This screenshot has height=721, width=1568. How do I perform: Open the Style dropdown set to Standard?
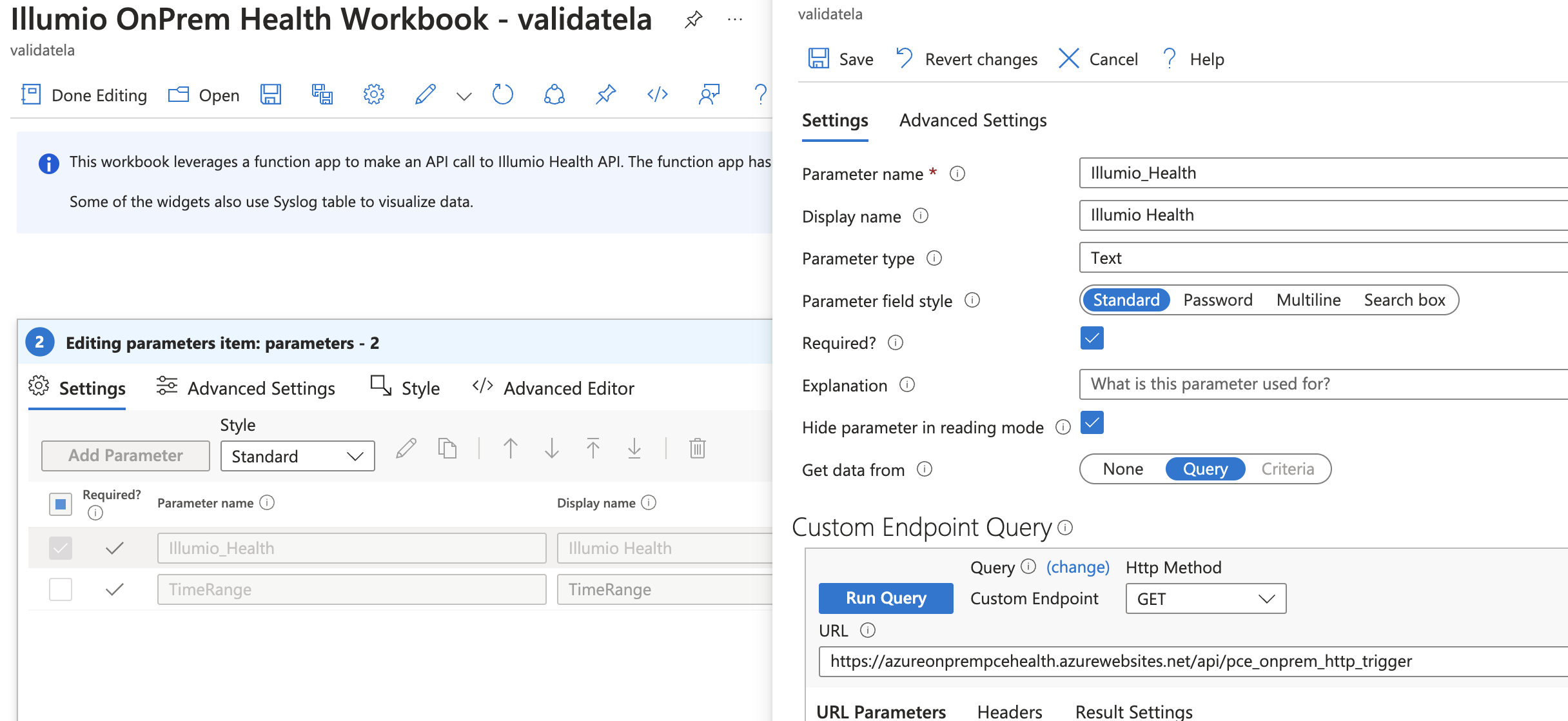[x=297, y=456]
